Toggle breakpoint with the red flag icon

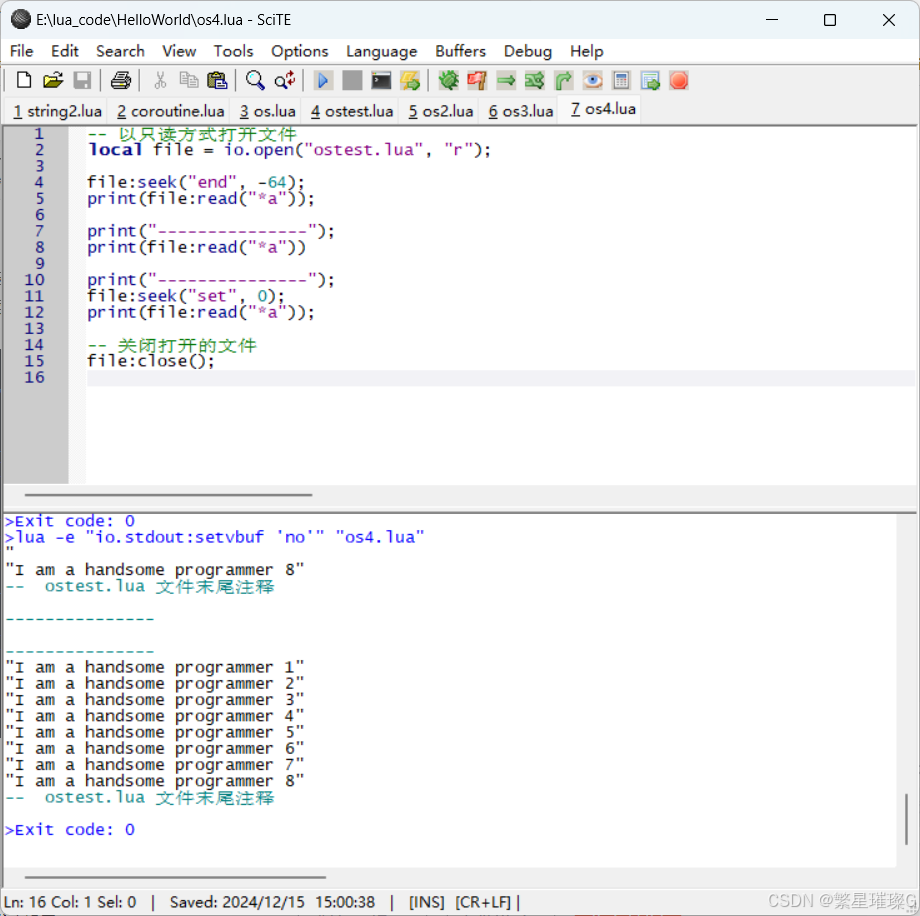[x=477, y=80]
